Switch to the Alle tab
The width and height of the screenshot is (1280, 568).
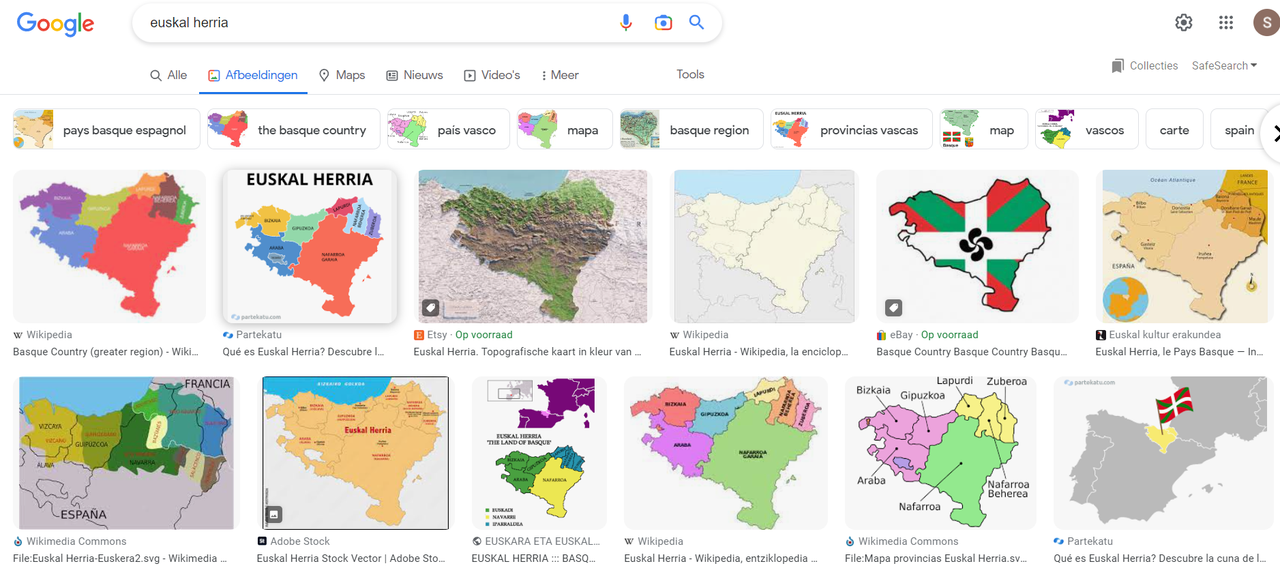tap(168, 75)
